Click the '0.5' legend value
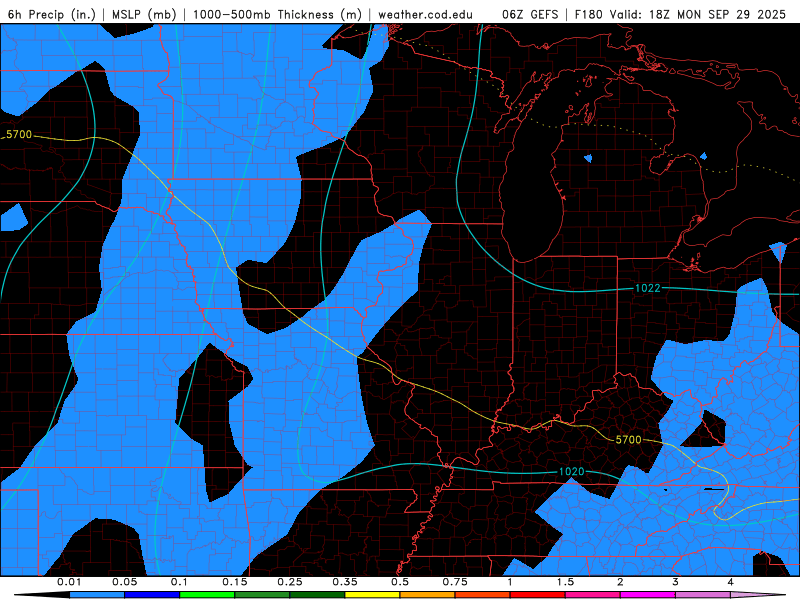 click(400, 582)
